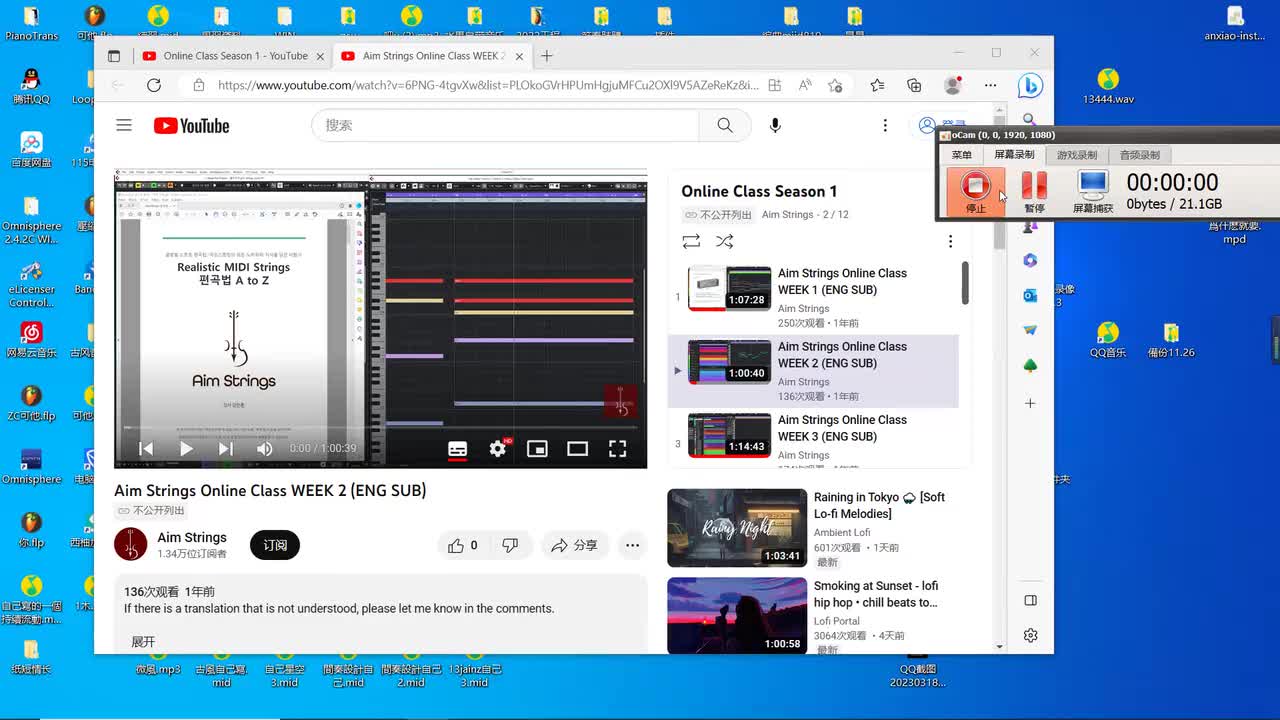Open Edge sidebar settings gear

pos(1030,635)
